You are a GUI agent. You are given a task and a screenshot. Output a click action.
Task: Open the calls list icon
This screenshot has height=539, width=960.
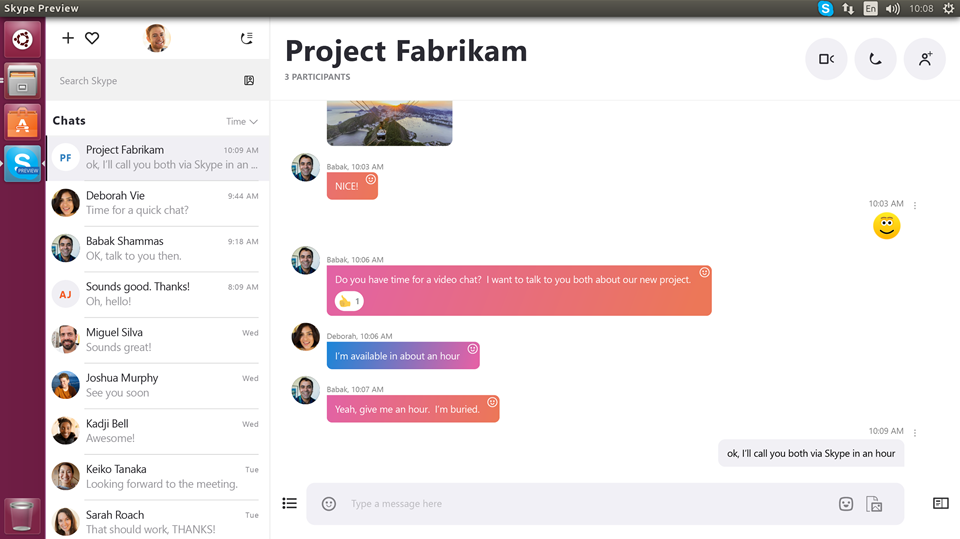(x=246, y=39)
